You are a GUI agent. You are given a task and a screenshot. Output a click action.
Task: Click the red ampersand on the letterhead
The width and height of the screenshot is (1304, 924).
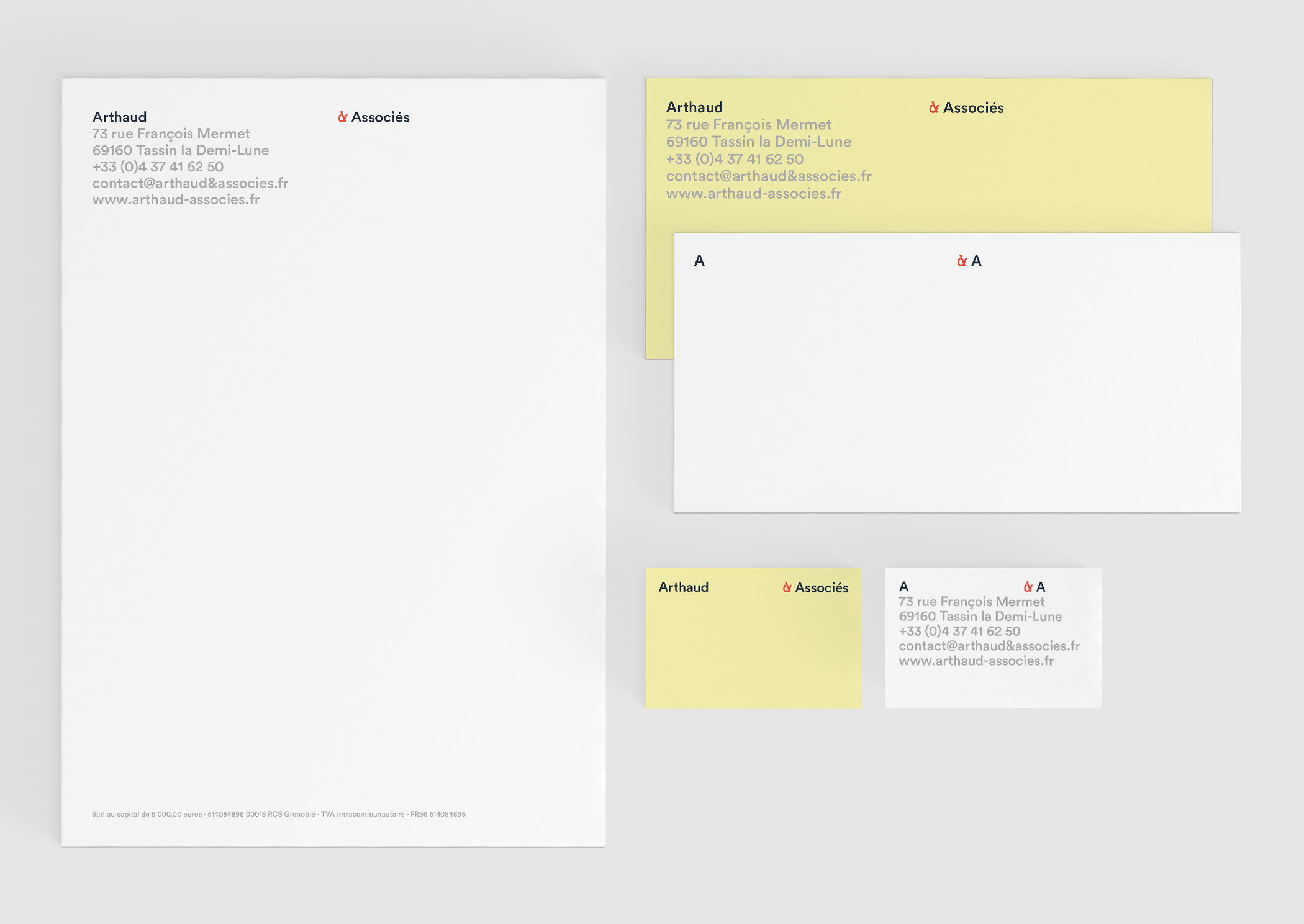coord(342,117)
